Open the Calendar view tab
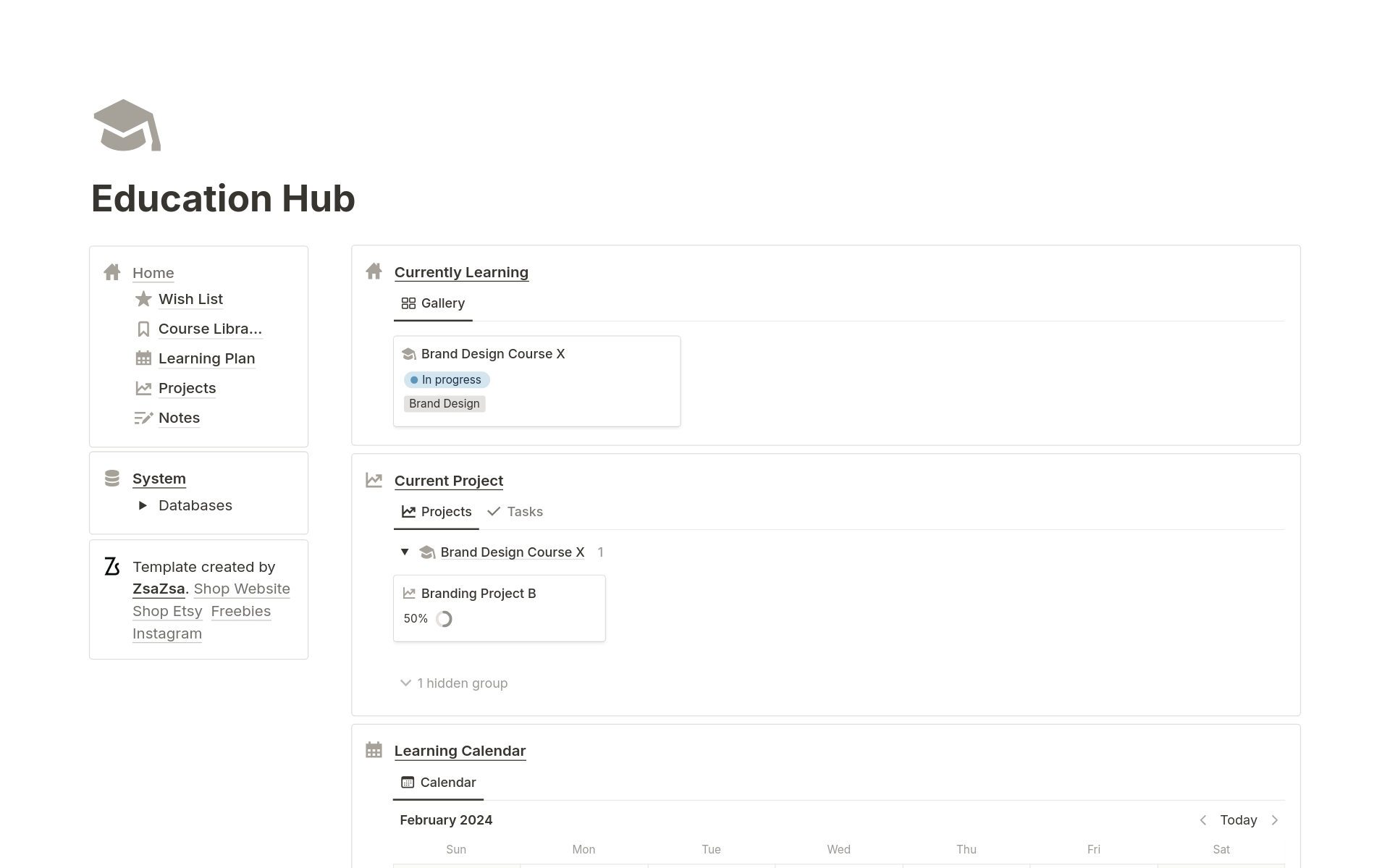This screenshot has width=1390, height=868. coord(438,783)
